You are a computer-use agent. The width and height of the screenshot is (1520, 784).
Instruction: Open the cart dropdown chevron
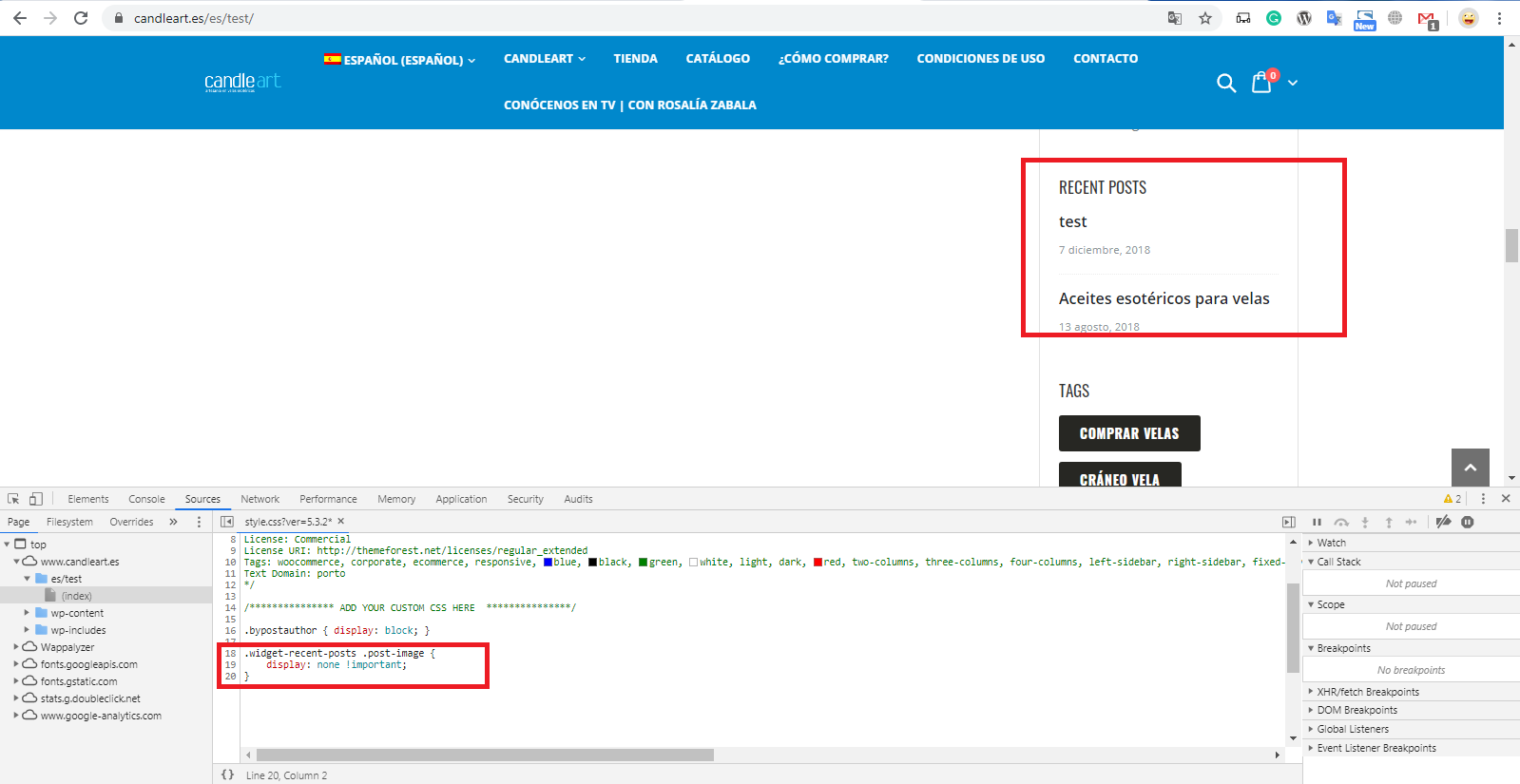[x=1293, y=83]
